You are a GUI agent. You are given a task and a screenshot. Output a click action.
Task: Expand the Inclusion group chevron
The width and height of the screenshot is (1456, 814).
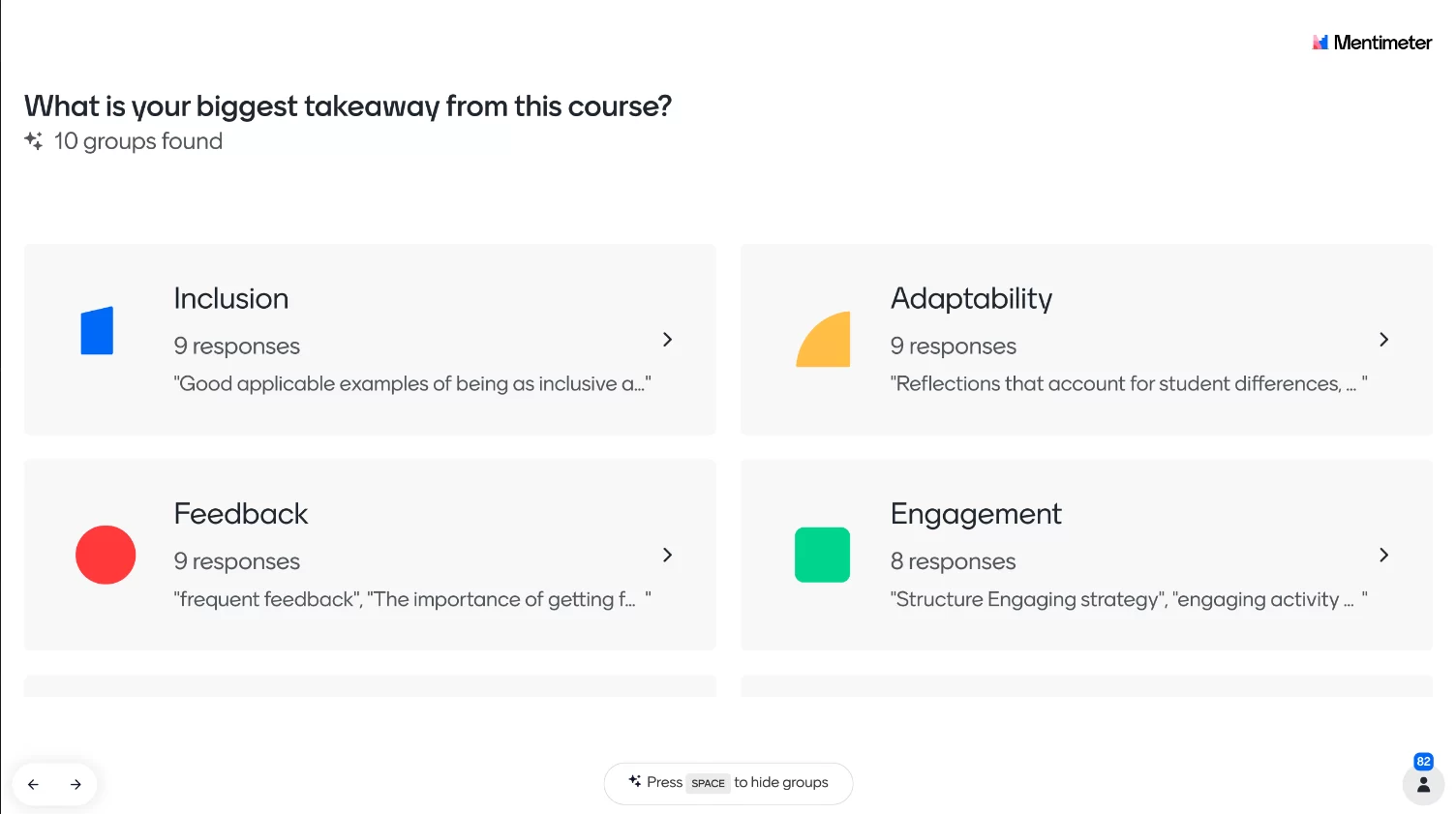[667, 340]
